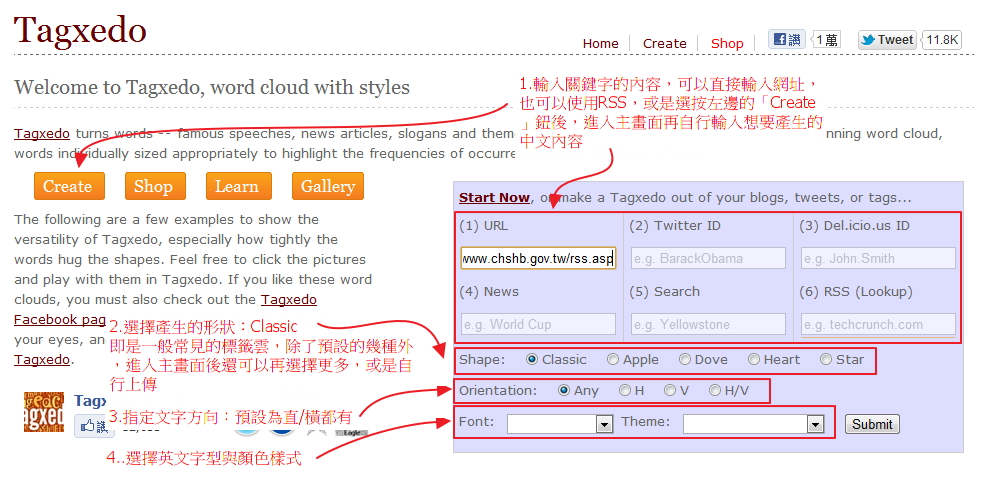The image size is (989, 482).
Task: Click the 11.8K tweet count bubble
Action: click(942, 40)
